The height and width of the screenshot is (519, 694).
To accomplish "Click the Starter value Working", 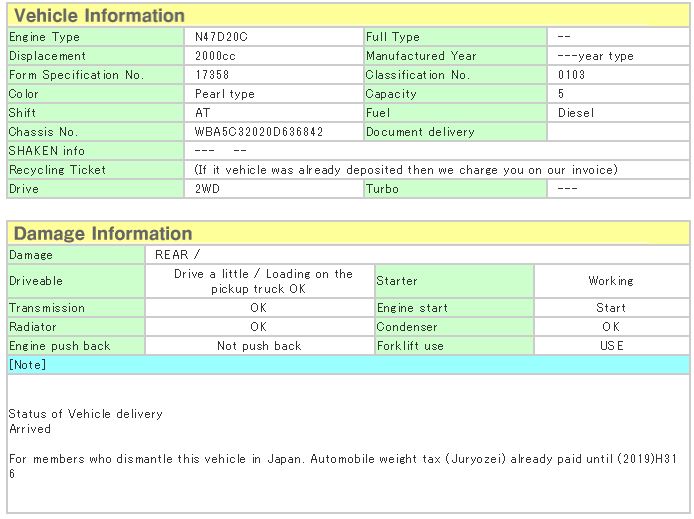I will pyautogui.click(x=610, y=281).
